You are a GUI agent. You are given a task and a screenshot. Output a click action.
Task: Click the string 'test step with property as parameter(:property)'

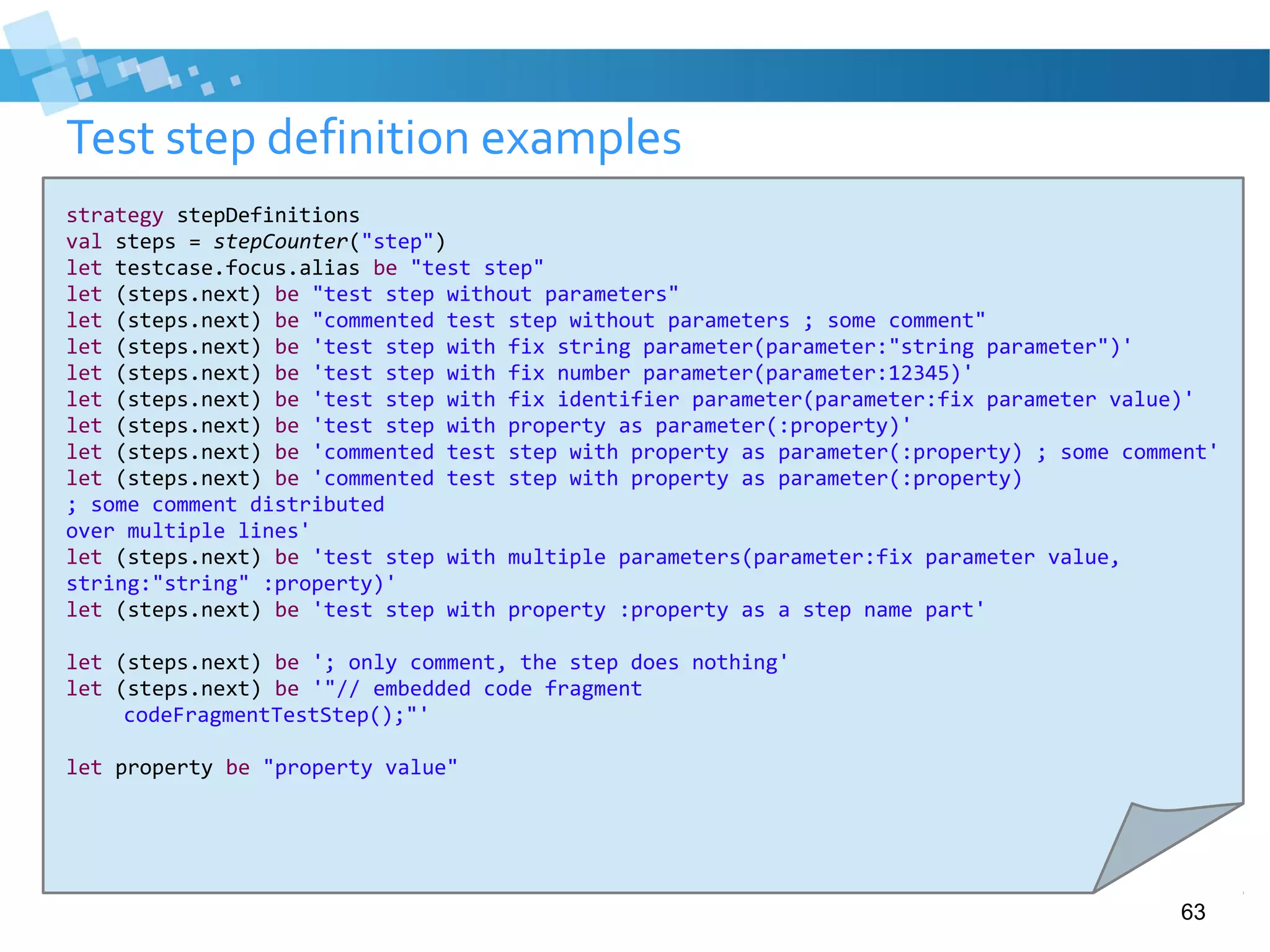click(x=611, y=426)
